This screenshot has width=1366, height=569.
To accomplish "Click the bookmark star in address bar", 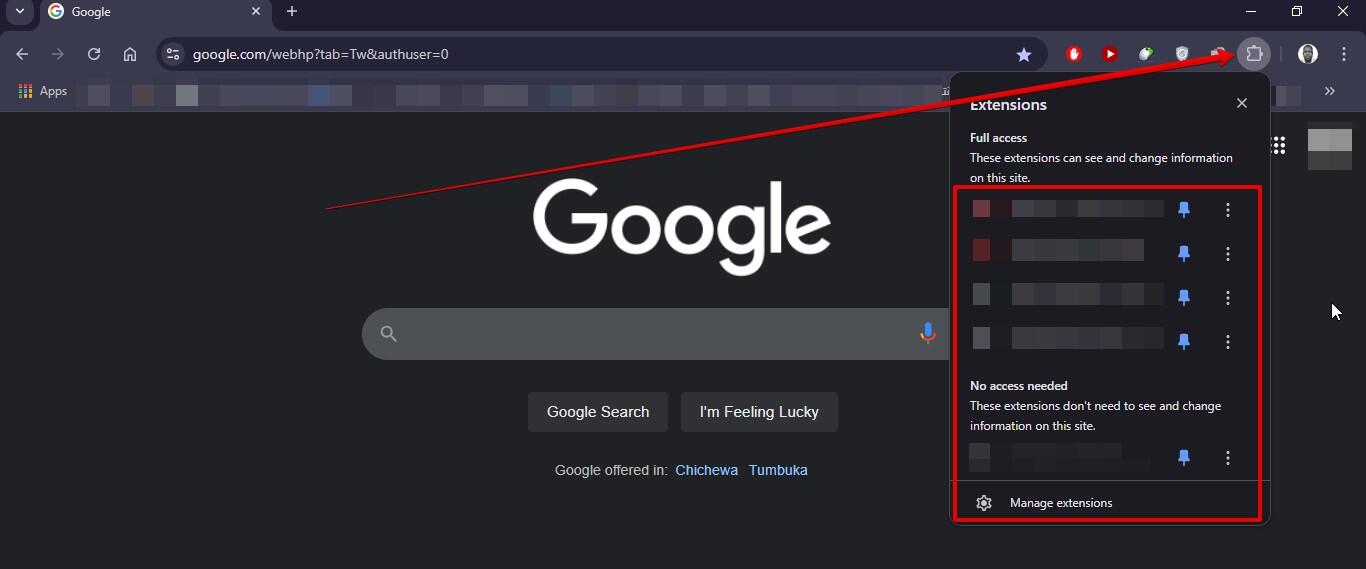I will tap(1023, 55).
